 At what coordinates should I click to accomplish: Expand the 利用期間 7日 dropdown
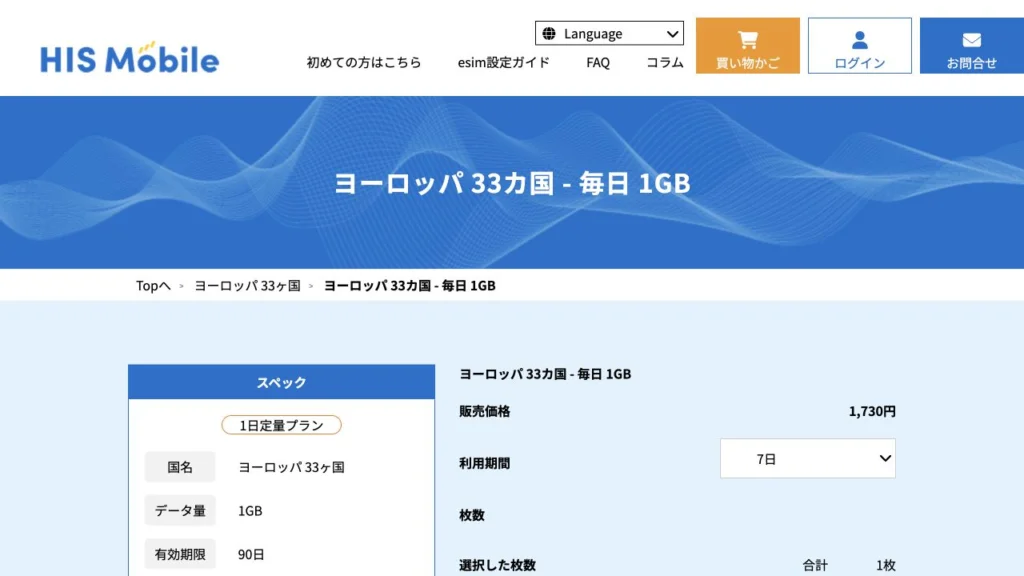tap(808, 458)
